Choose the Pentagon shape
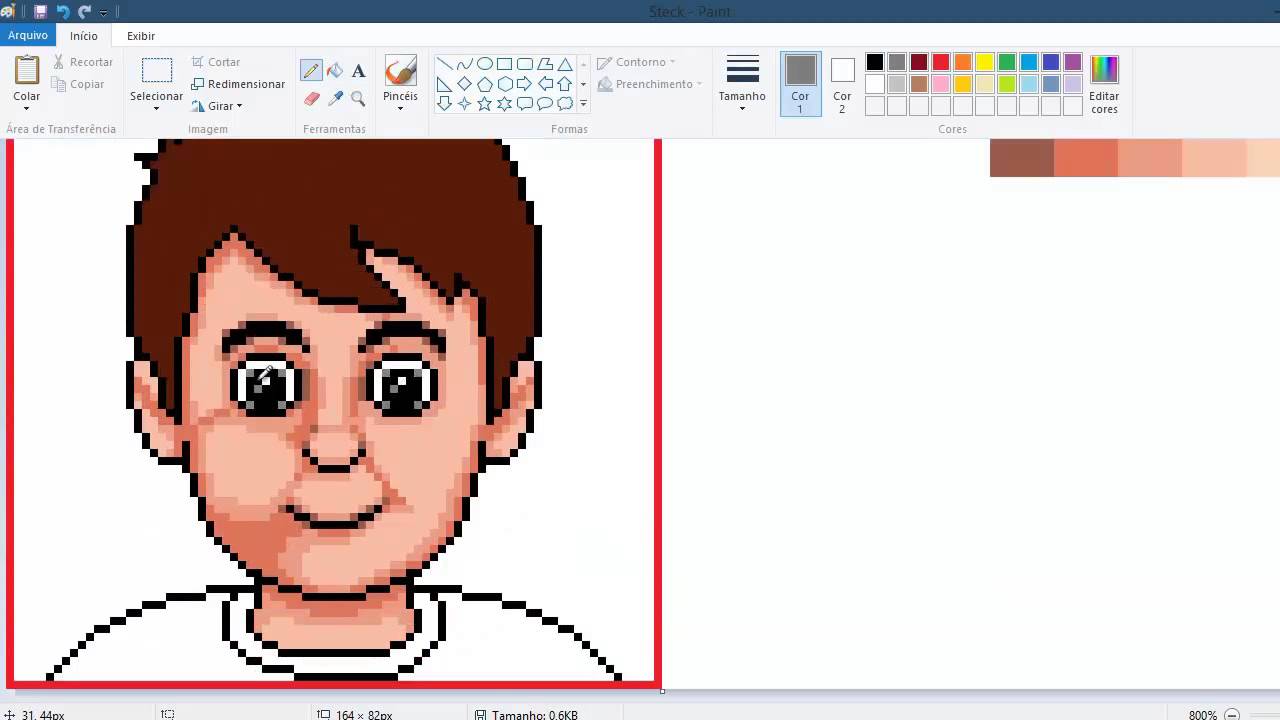 click(x=485, y=84)
